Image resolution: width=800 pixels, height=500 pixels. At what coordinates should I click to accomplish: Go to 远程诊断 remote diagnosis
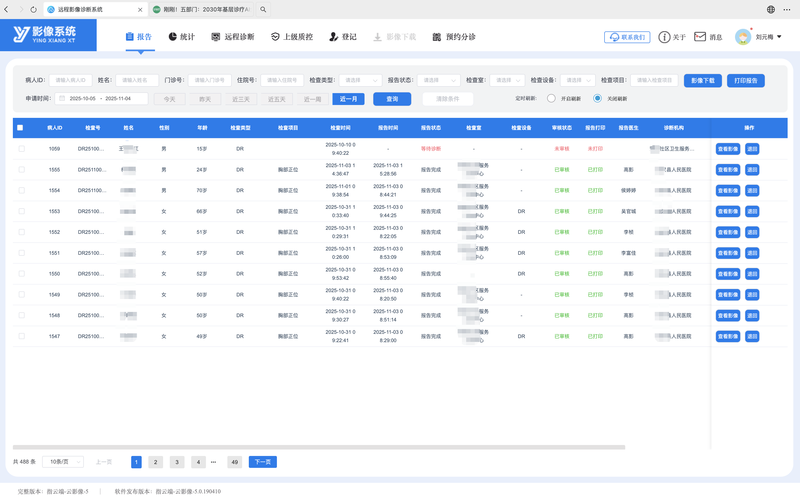click(232, 37)
